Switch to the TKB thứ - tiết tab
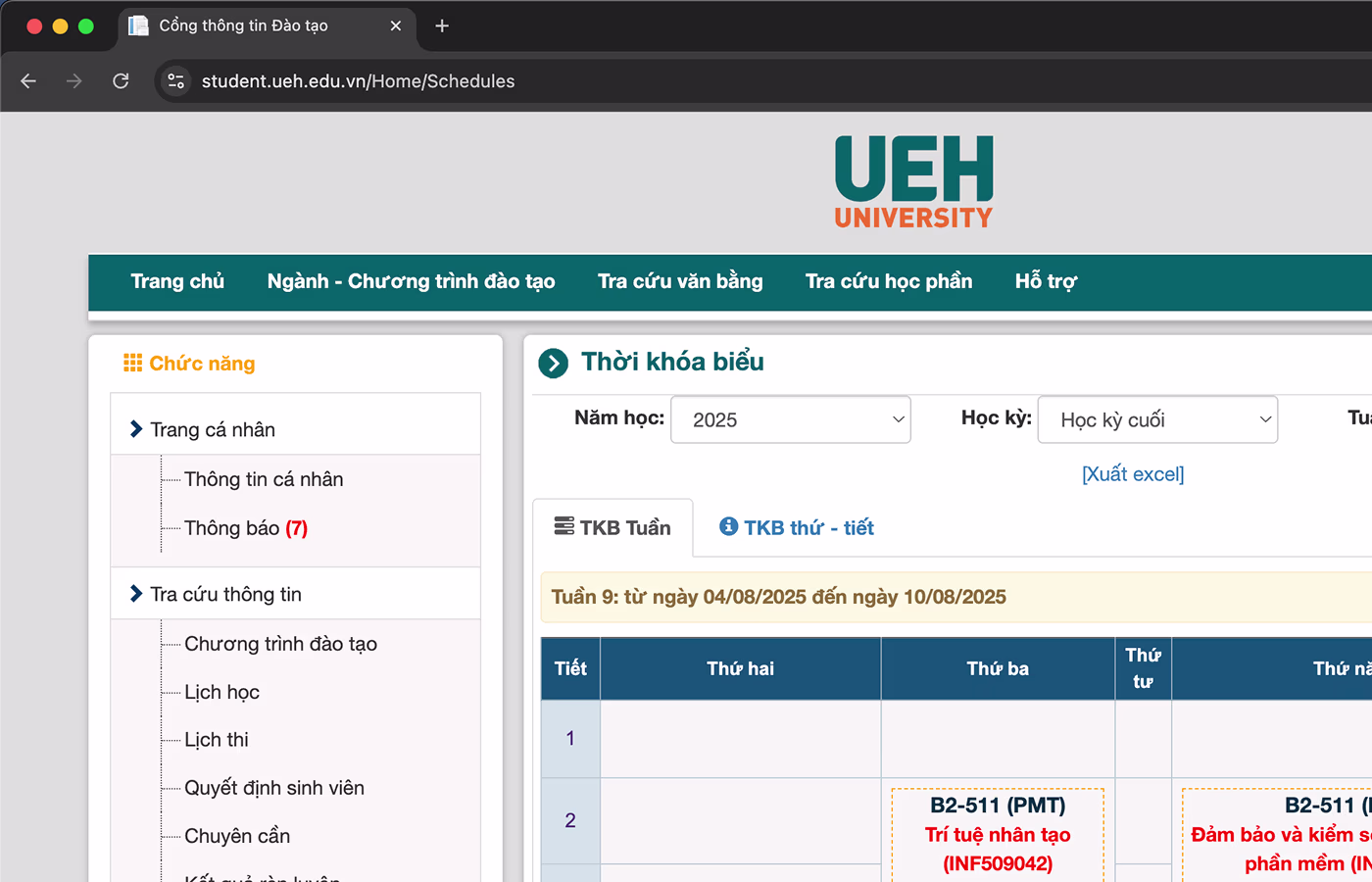This screenshot has height=882, width=1372. (797, 528)
